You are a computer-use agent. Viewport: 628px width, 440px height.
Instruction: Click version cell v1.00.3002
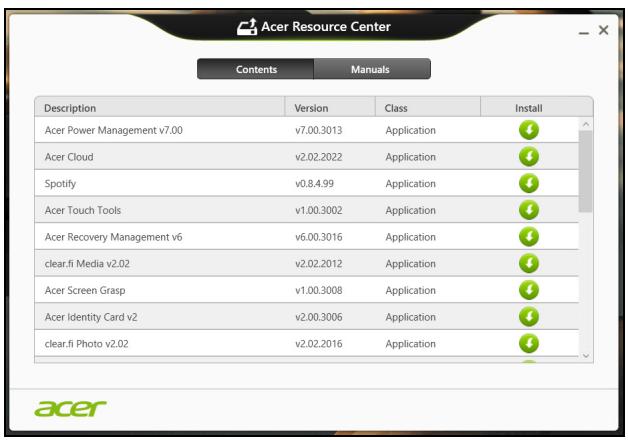[x=319, y=210]
